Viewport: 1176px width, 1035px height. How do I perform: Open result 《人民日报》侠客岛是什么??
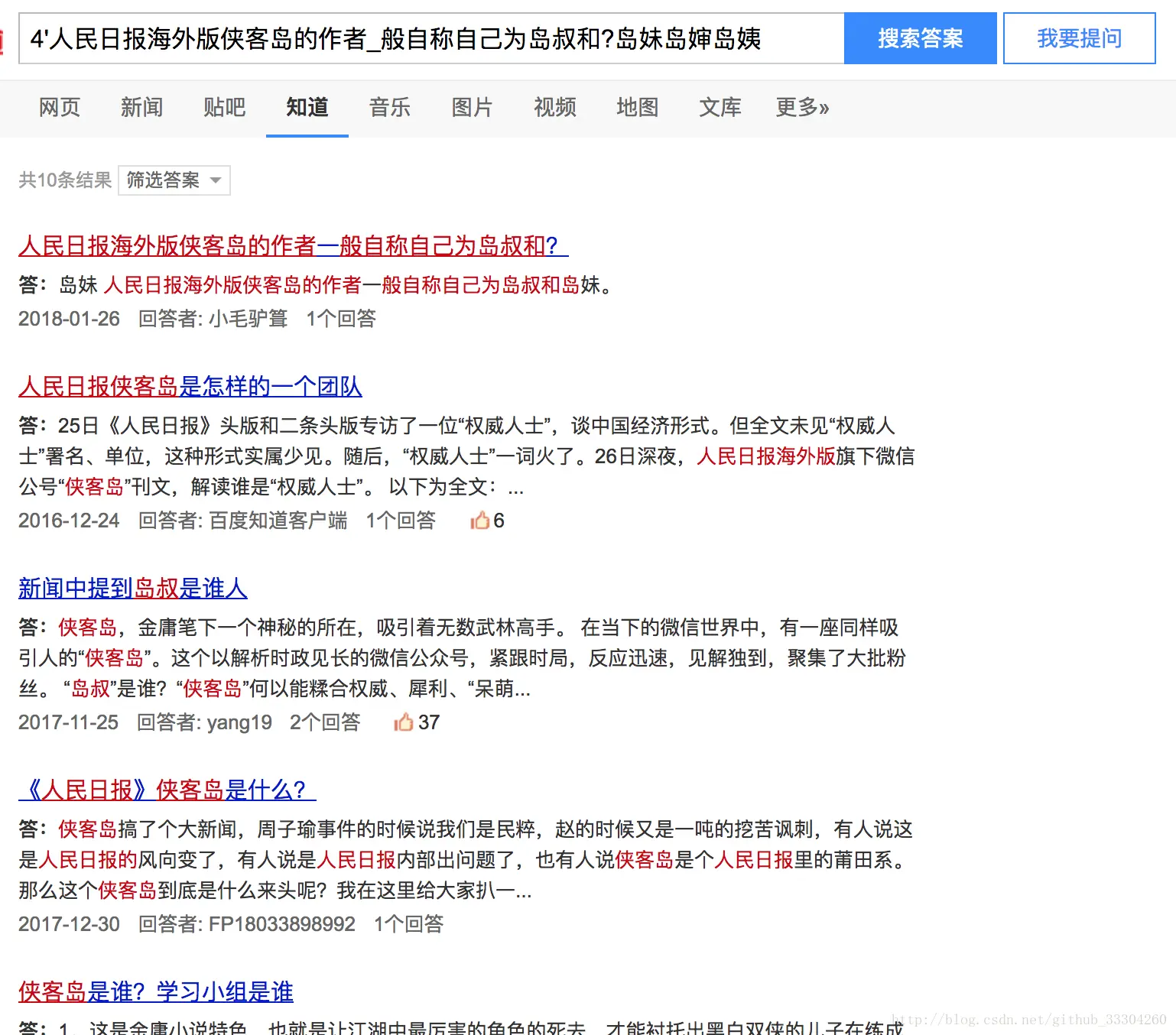point(167,790)
